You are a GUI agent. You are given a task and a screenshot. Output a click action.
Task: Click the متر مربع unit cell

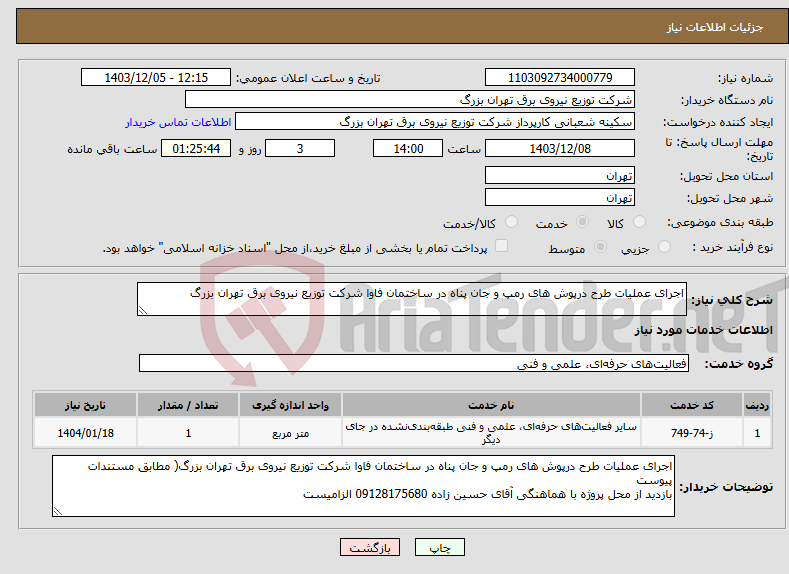(x=290, y=433)
